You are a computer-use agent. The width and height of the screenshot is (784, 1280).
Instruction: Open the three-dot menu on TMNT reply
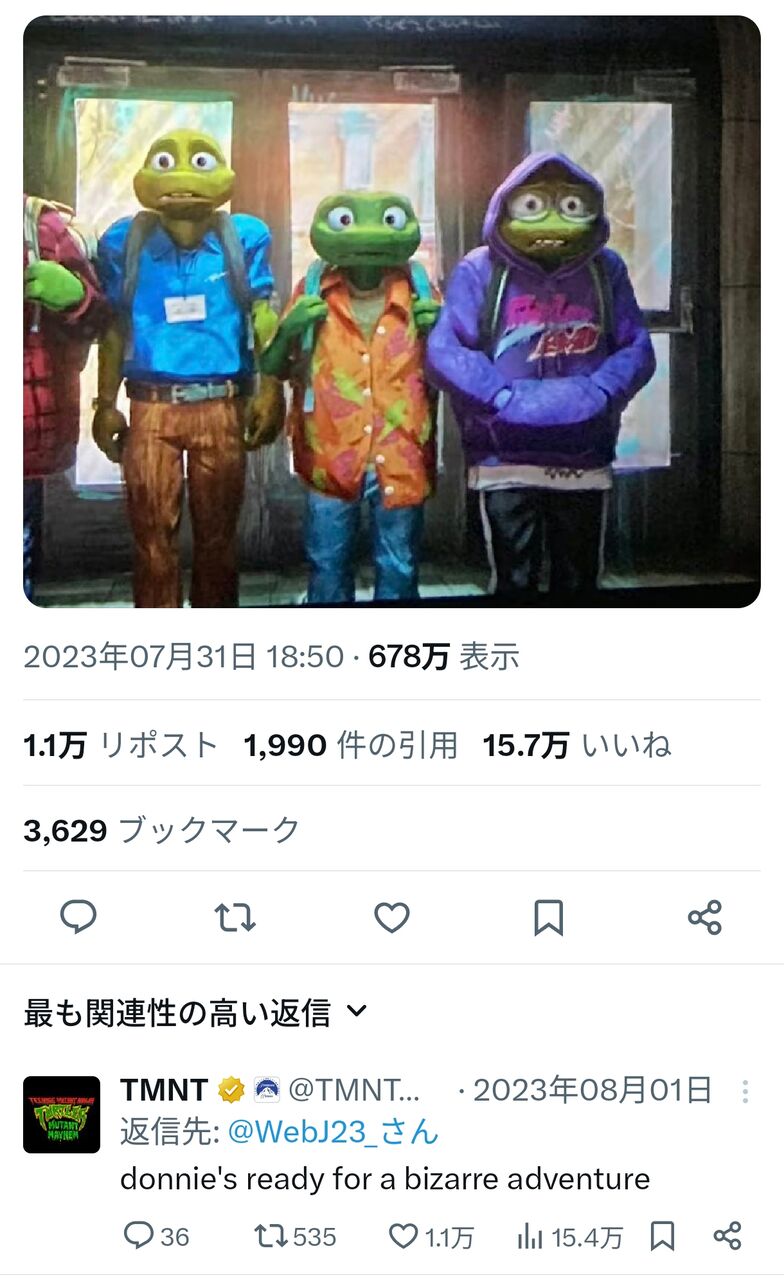(x=745, y=1091)
